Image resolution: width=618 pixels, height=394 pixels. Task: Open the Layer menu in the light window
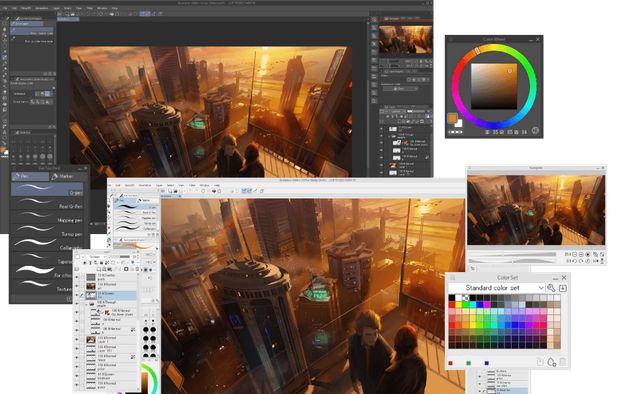[159, 185]
